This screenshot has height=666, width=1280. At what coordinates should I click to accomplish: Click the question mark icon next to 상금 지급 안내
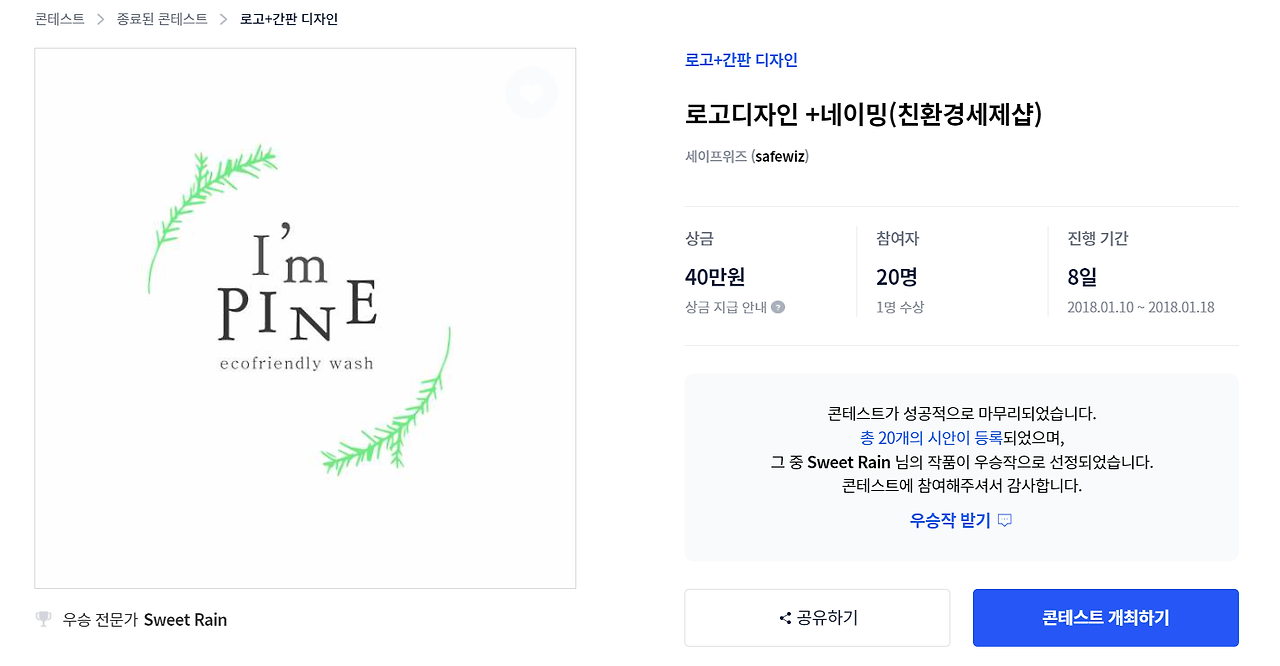[x=778, y=307]
